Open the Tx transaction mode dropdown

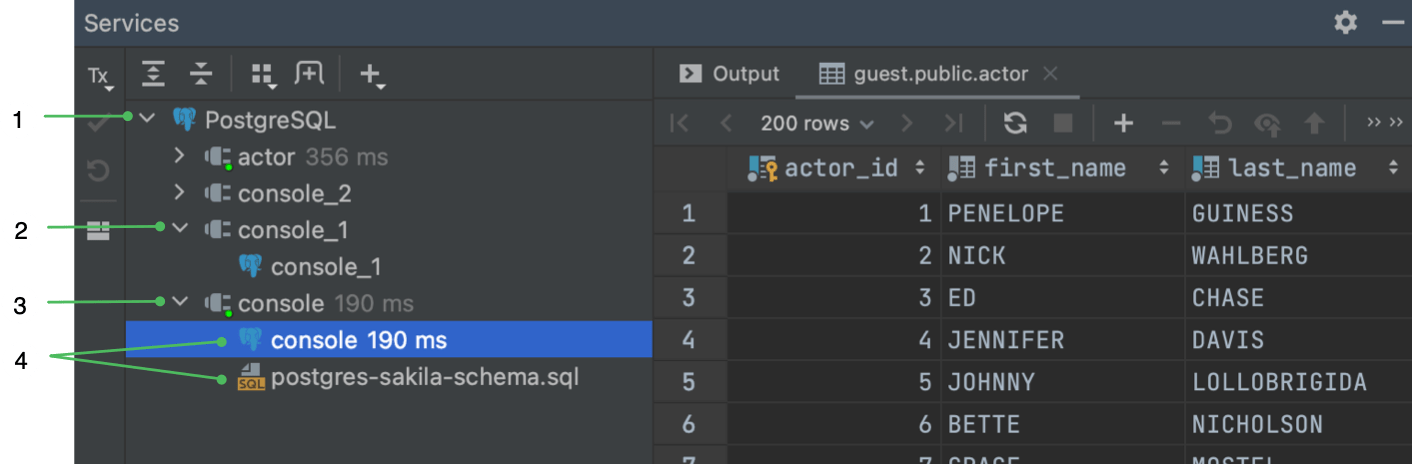point(99,76)
